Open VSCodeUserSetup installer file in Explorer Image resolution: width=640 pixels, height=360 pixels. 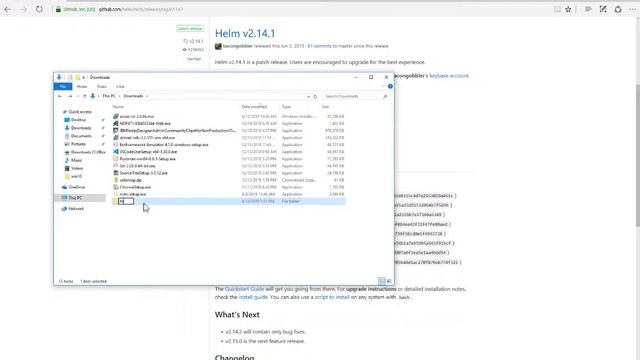[149, 152]
